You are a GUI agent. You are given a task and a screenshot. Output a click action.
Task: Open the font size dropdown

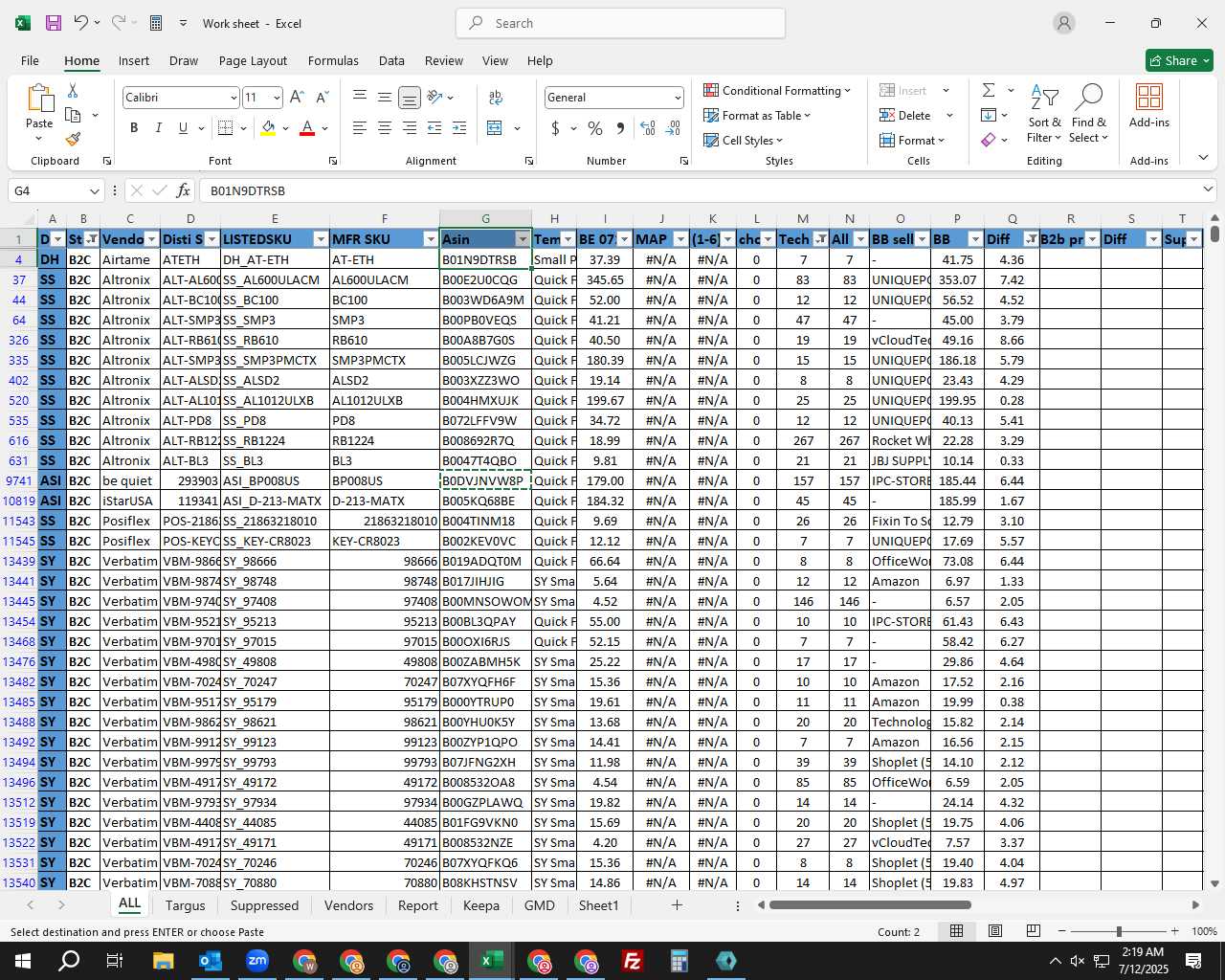(277, 98)
